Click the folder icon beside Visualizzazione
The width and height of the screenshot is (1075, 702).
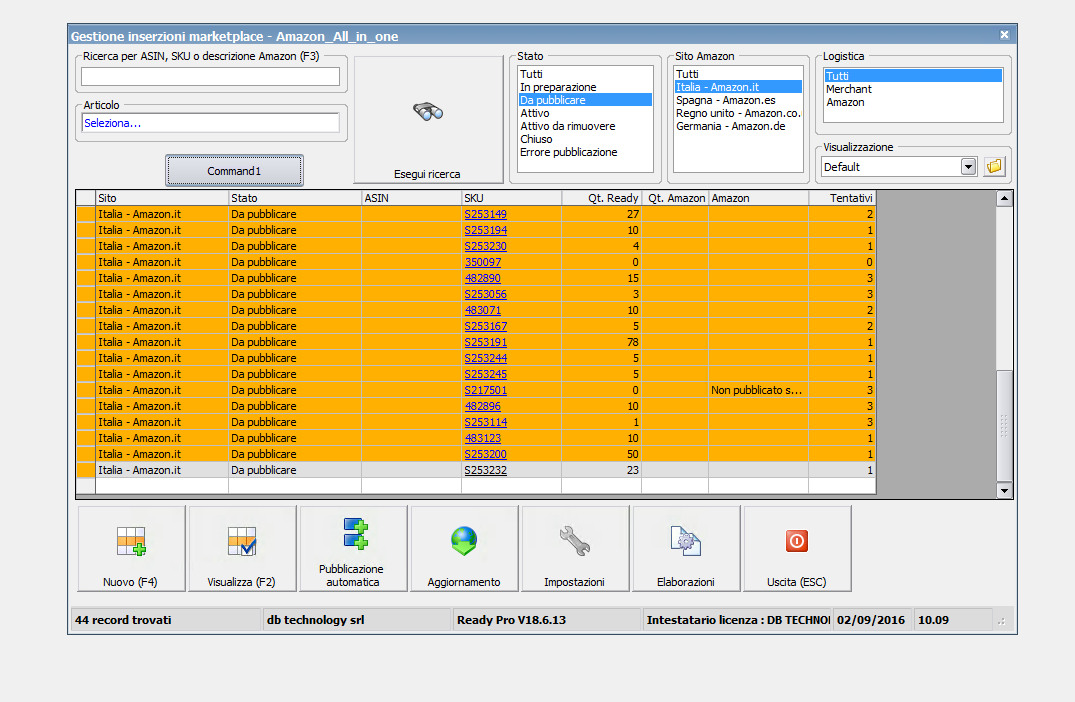994,167
